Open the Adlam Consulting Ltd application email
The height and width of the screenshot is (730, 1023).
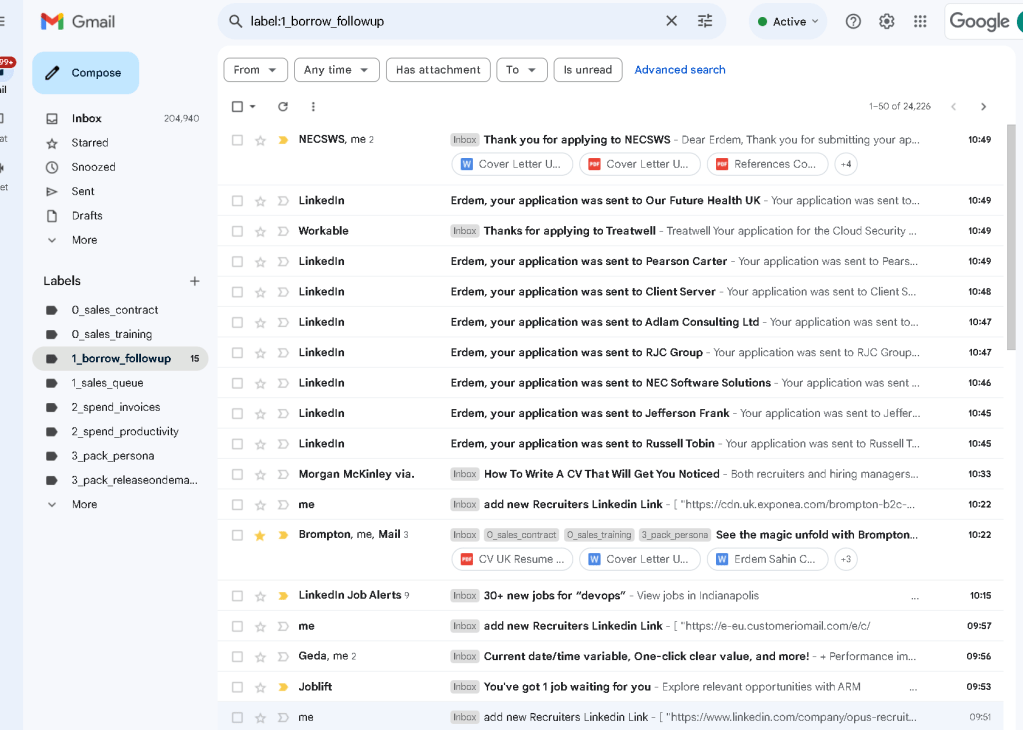pyautogui.click(x=611, y=322)
